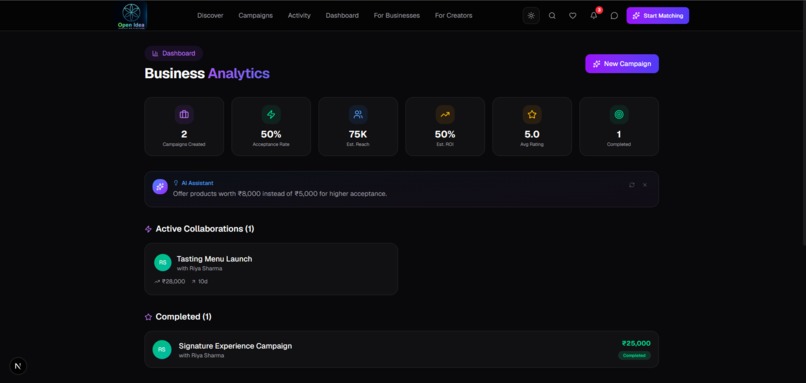
Task: Click the Business Analytics heading
Action: 207,74
